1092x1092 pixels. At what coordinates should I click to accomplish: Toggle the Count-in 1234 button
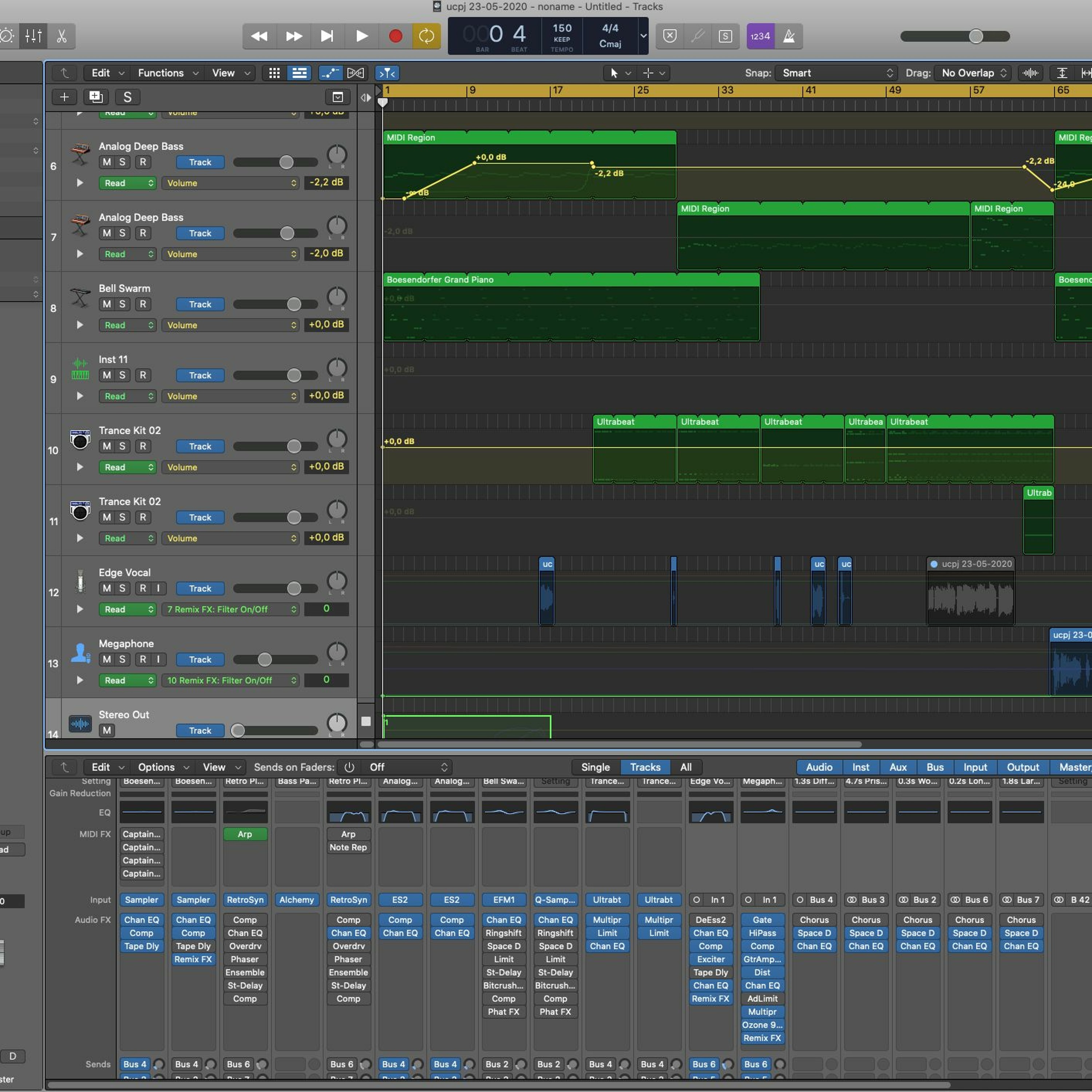[x=760, y=36]
